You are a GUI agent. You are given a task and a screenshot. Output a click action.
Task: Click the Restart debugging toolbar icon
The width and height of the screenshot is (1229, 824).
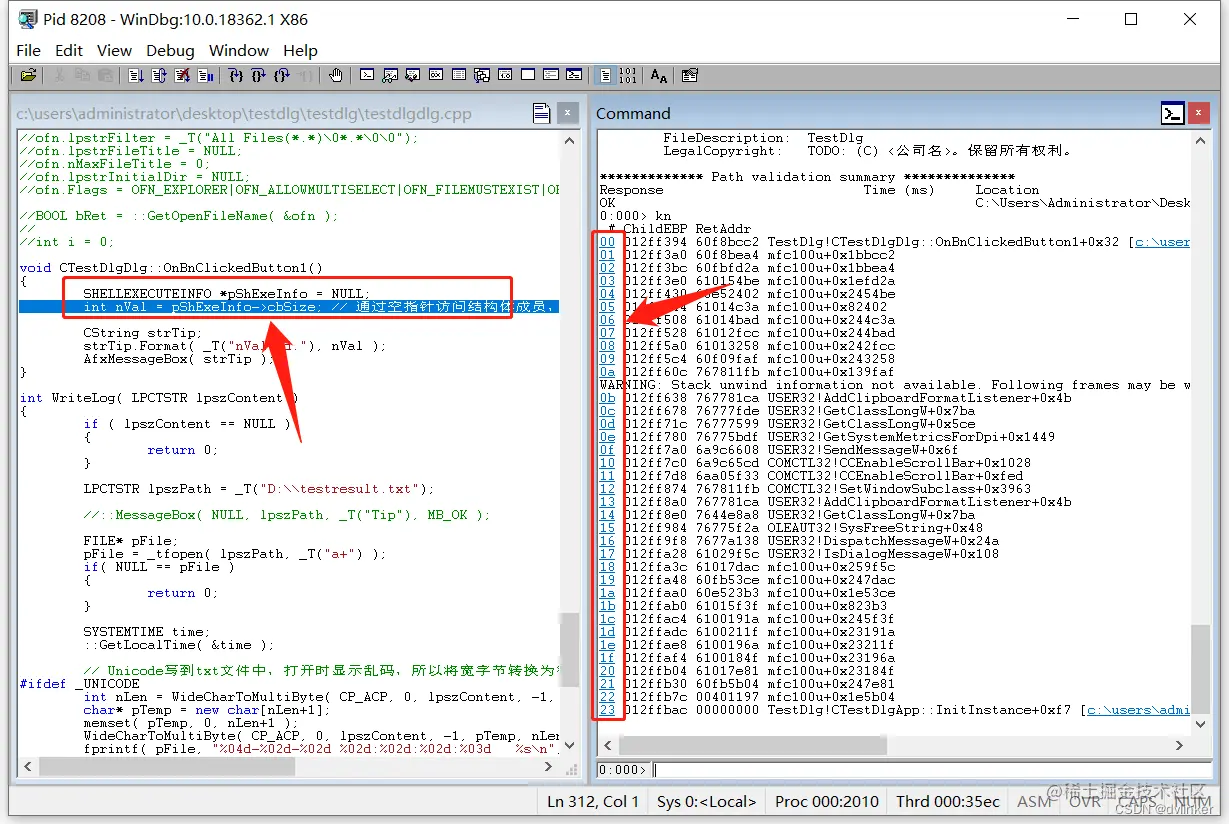click(x=159, y=75)
